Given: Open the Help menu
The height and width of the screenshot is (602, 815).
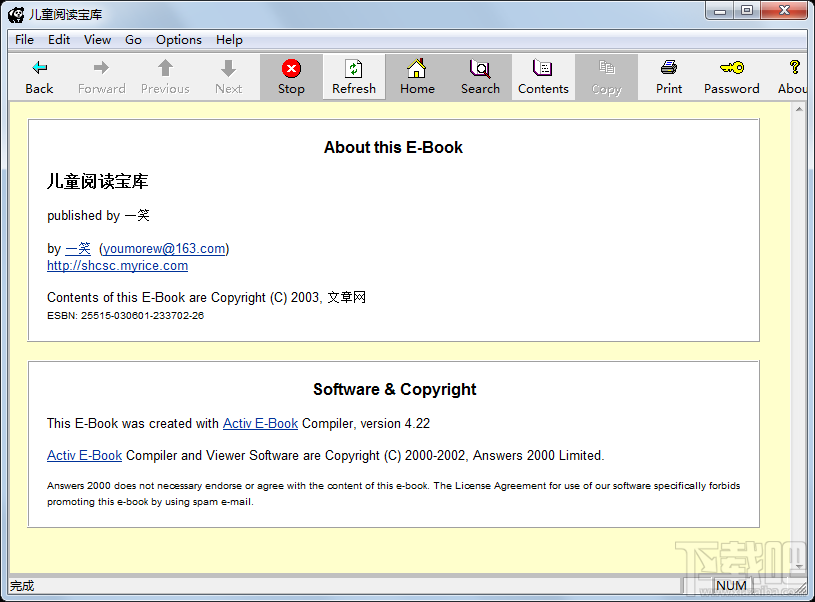Looking at the screenshot, I should click(x=229, y=40).
